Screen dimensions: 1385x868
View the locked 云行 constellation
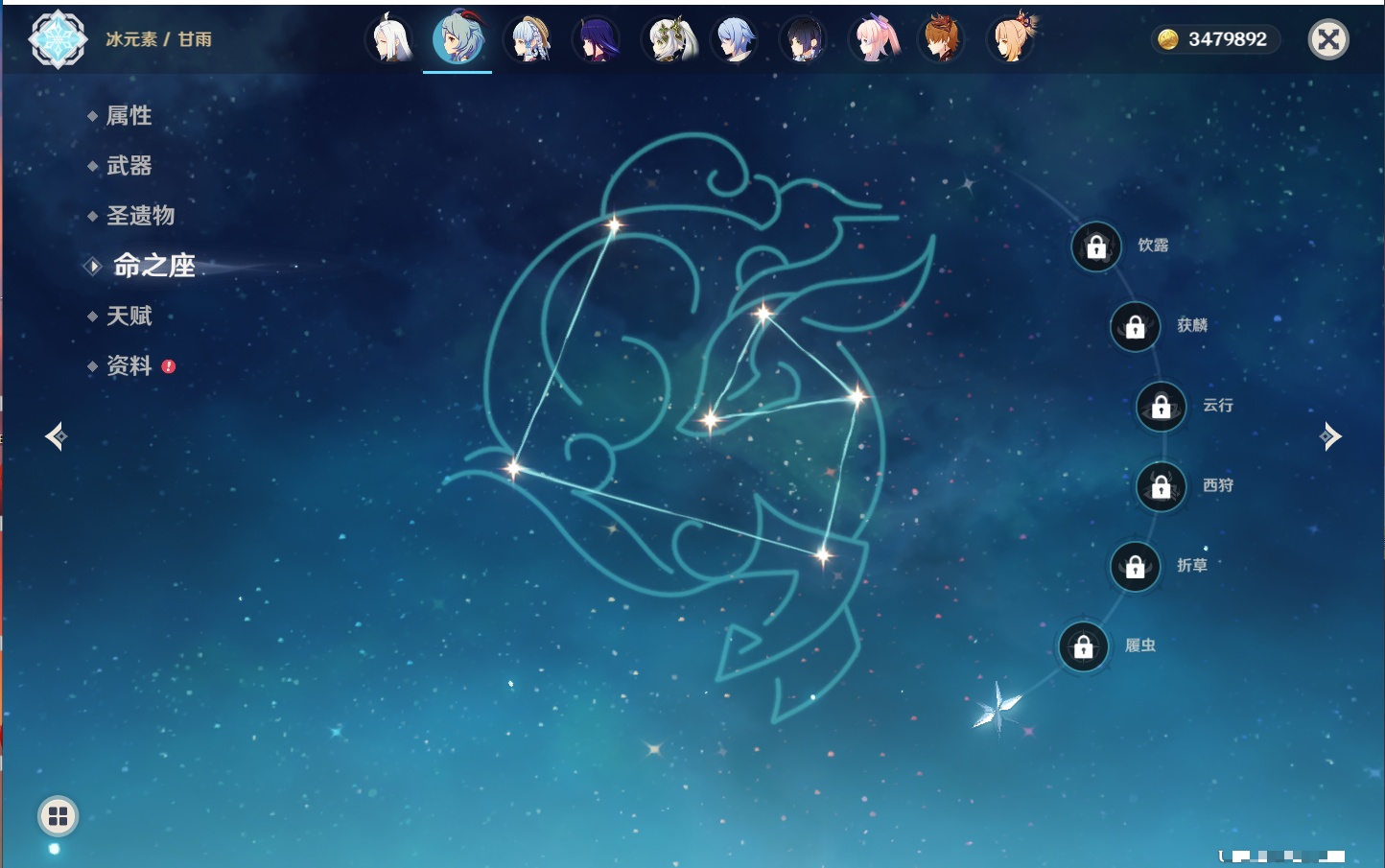point(1161,407)
